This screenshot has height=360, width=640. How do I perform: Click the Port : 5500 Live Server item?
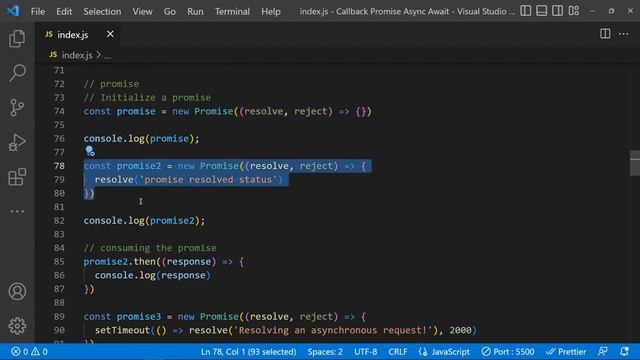(x=508, y=351)
